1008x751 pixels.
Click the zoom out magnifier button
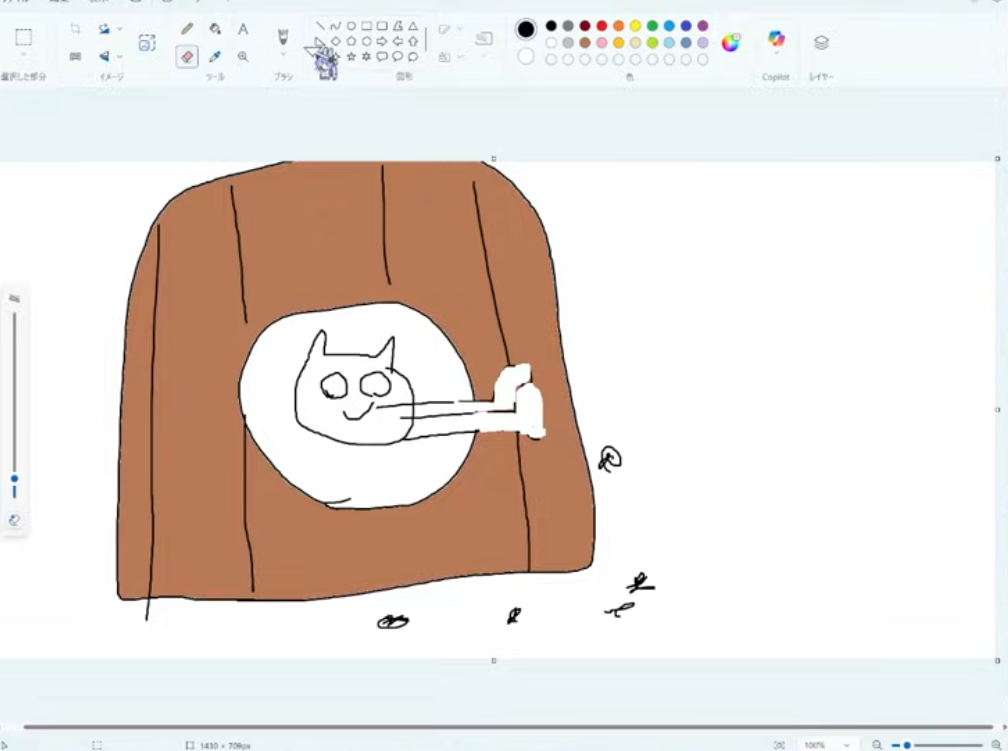pos(877,745)
